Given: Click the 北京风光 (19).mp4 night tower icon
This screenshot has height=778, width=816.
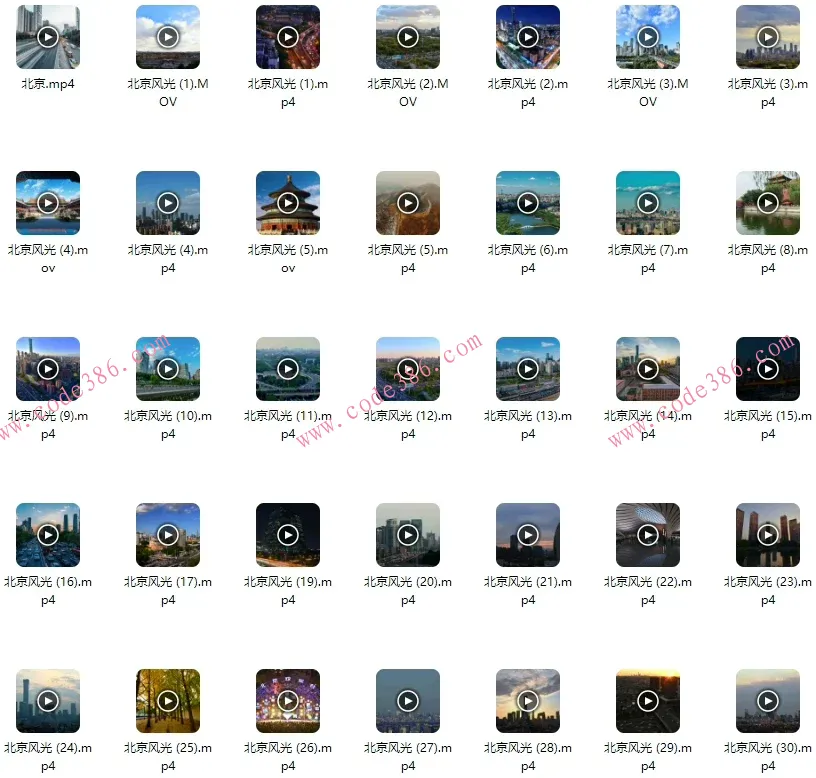Looking at the screenshot, I should tap(288, 535).
